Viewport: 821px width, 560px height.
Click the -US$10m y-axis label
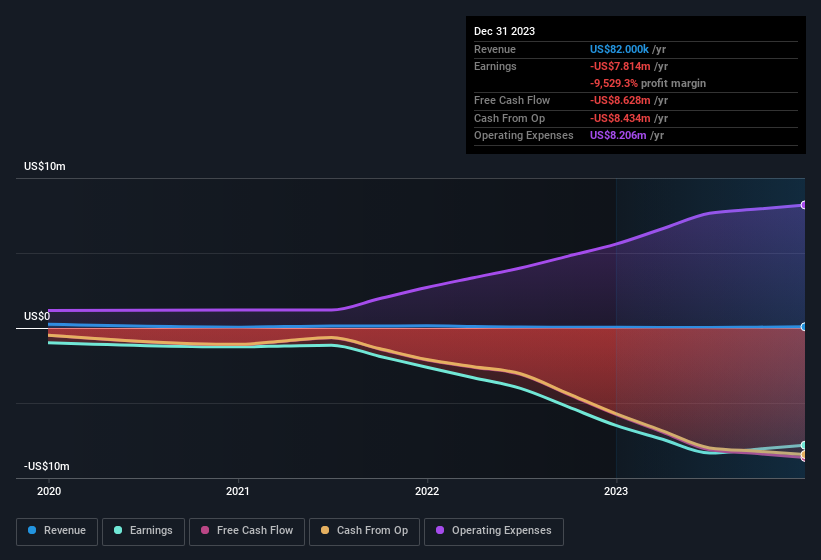(46, 466)
